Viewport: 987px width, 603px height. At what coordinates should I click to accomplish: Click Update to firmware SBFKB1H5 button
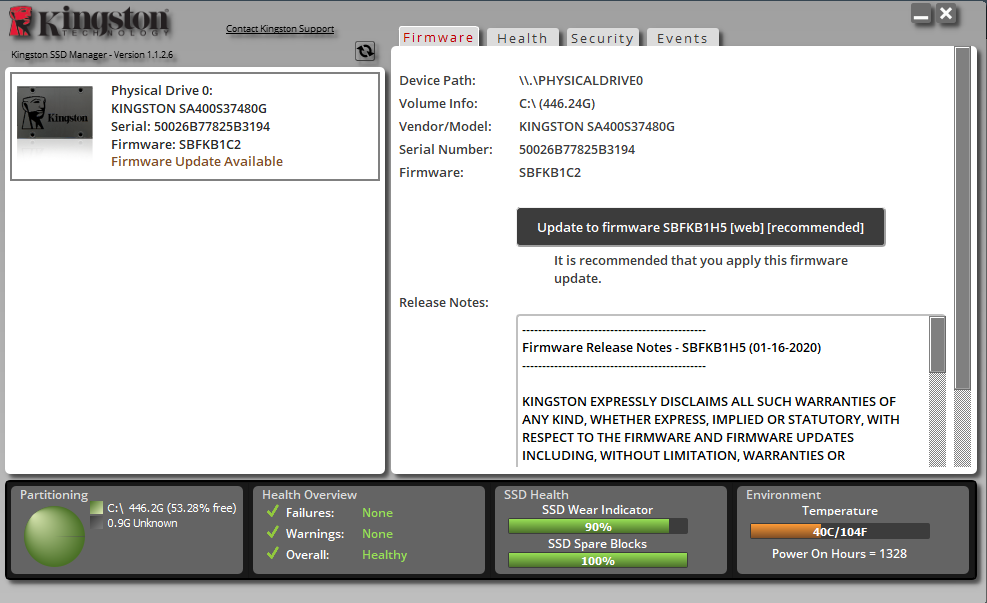click(x=701, y=227)
